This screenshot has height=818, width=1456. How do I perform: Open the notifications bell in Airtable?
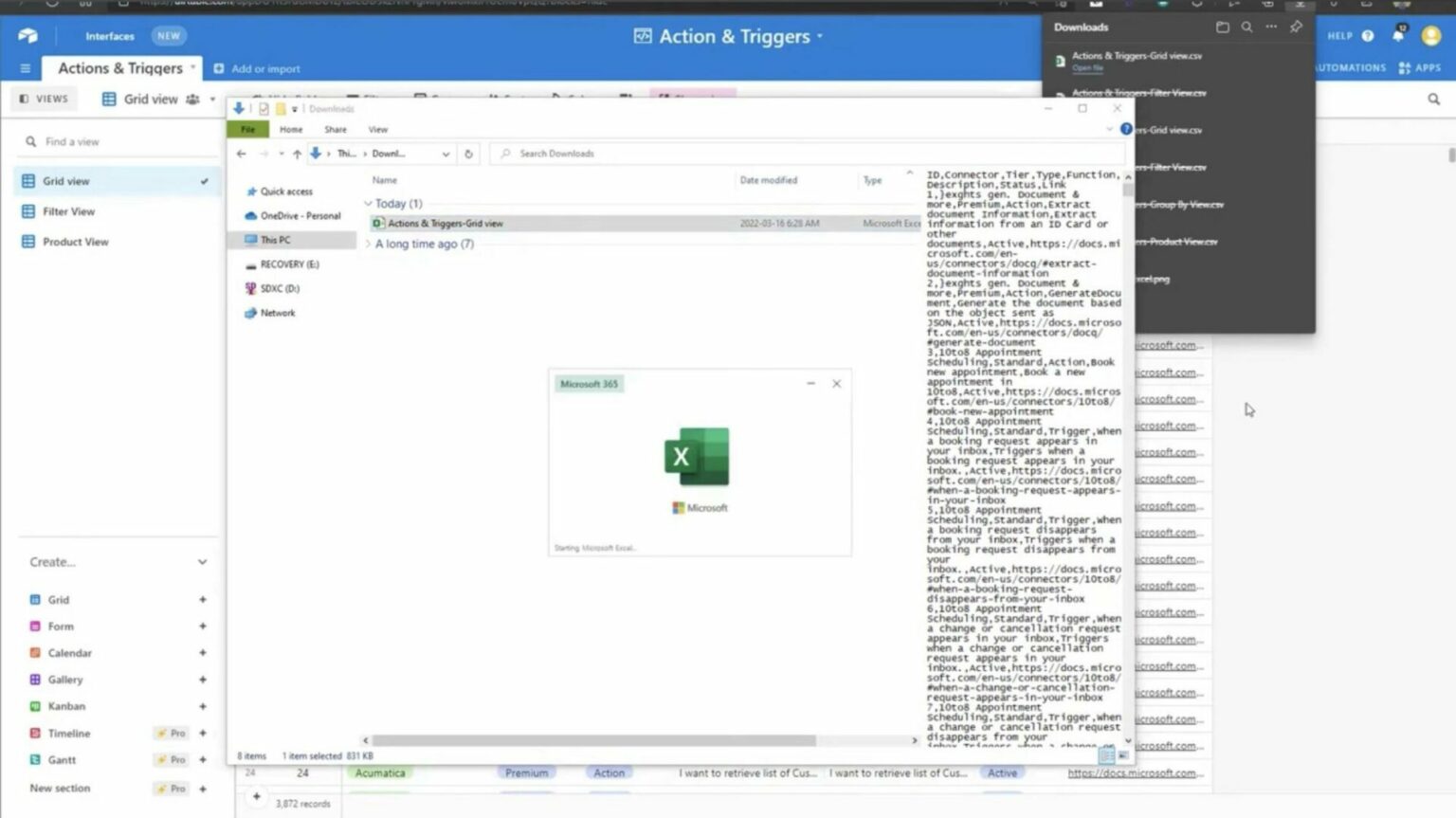point(1397,36)
